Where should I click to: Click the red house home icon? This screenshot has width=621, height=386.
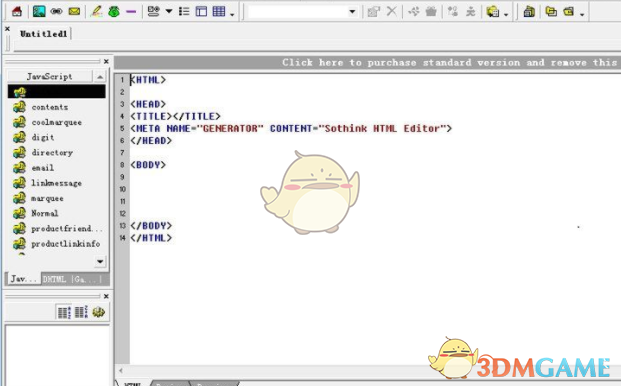click(17, 11)
